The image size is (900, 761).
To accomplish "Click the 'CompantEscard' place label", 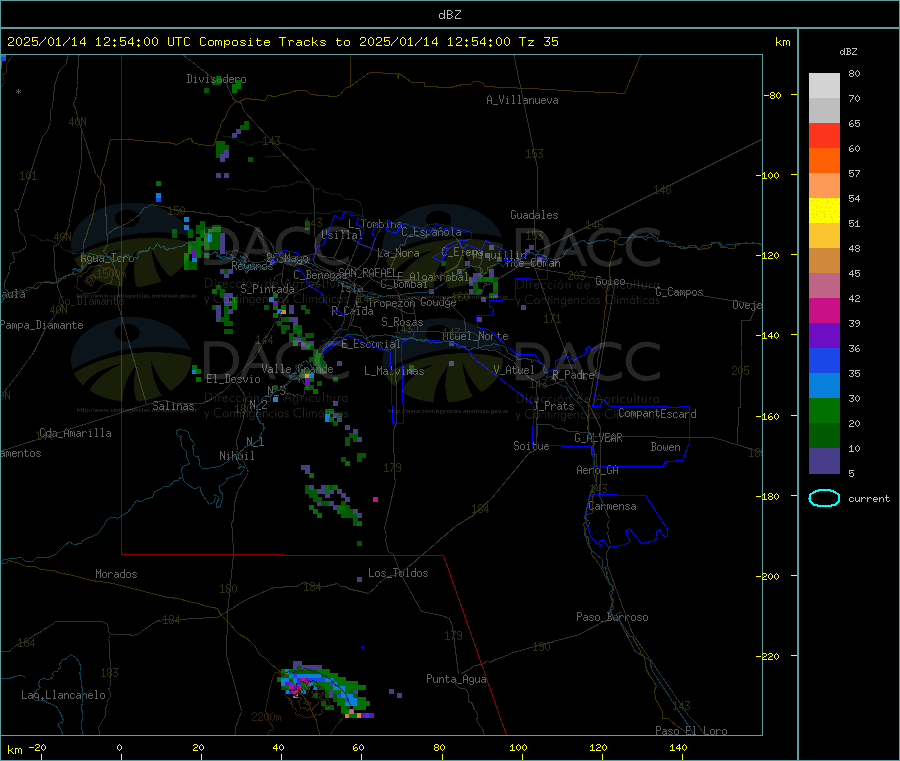I will (x=657, y=414).
